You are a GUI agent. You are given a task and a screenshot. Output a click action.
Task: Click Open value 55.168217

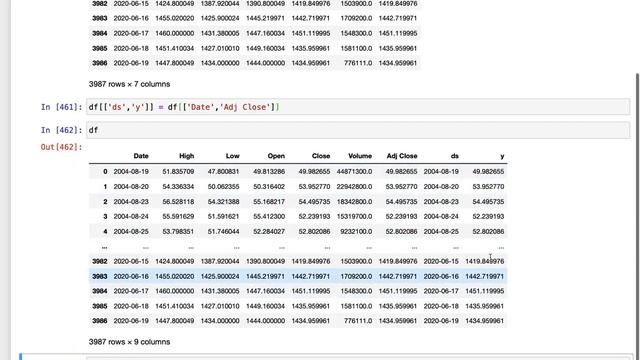coord(269,202)
